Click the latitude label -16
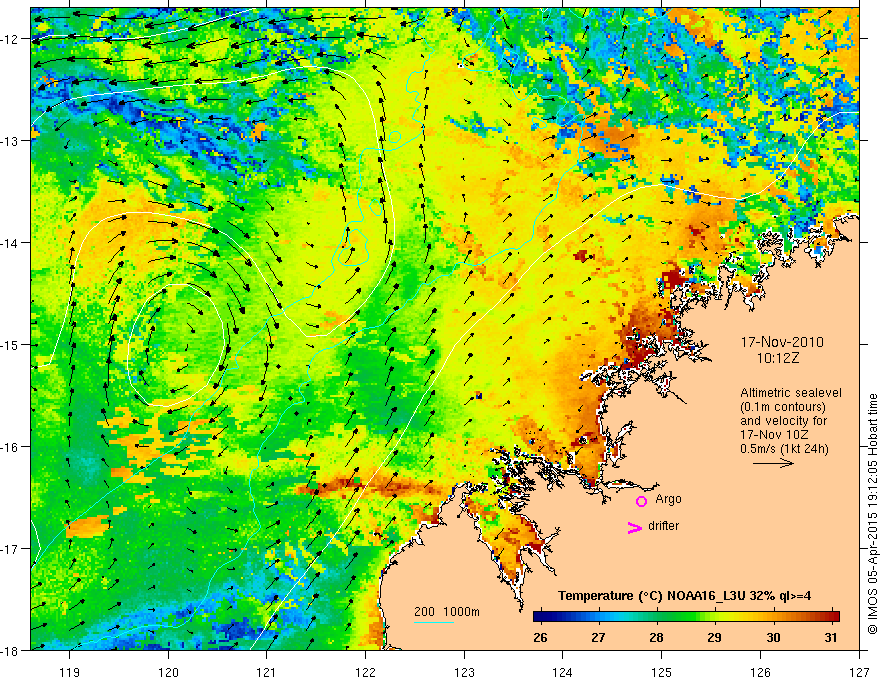The height and width of the screenshot is (680, 880). click(x=10, y=447)
